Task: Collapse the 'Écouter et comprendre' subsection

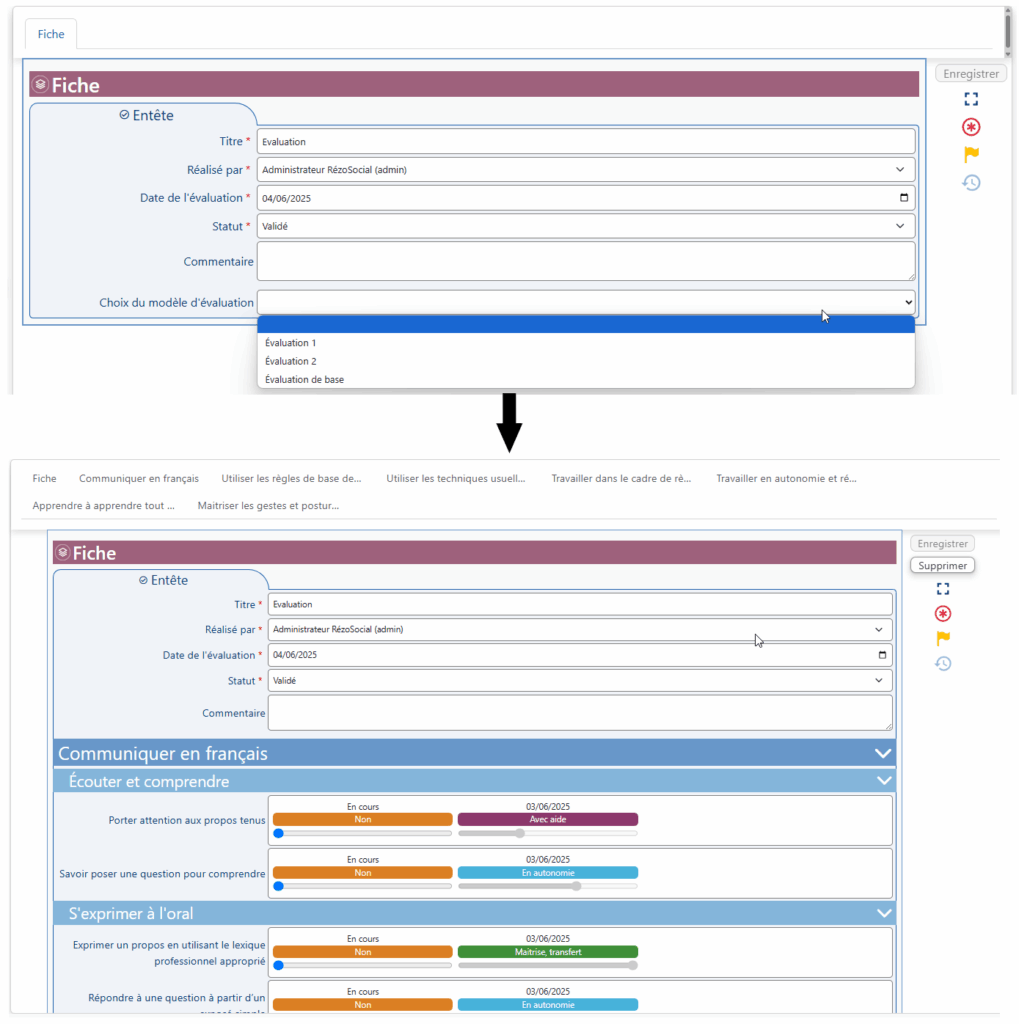Action: [882, 781]
